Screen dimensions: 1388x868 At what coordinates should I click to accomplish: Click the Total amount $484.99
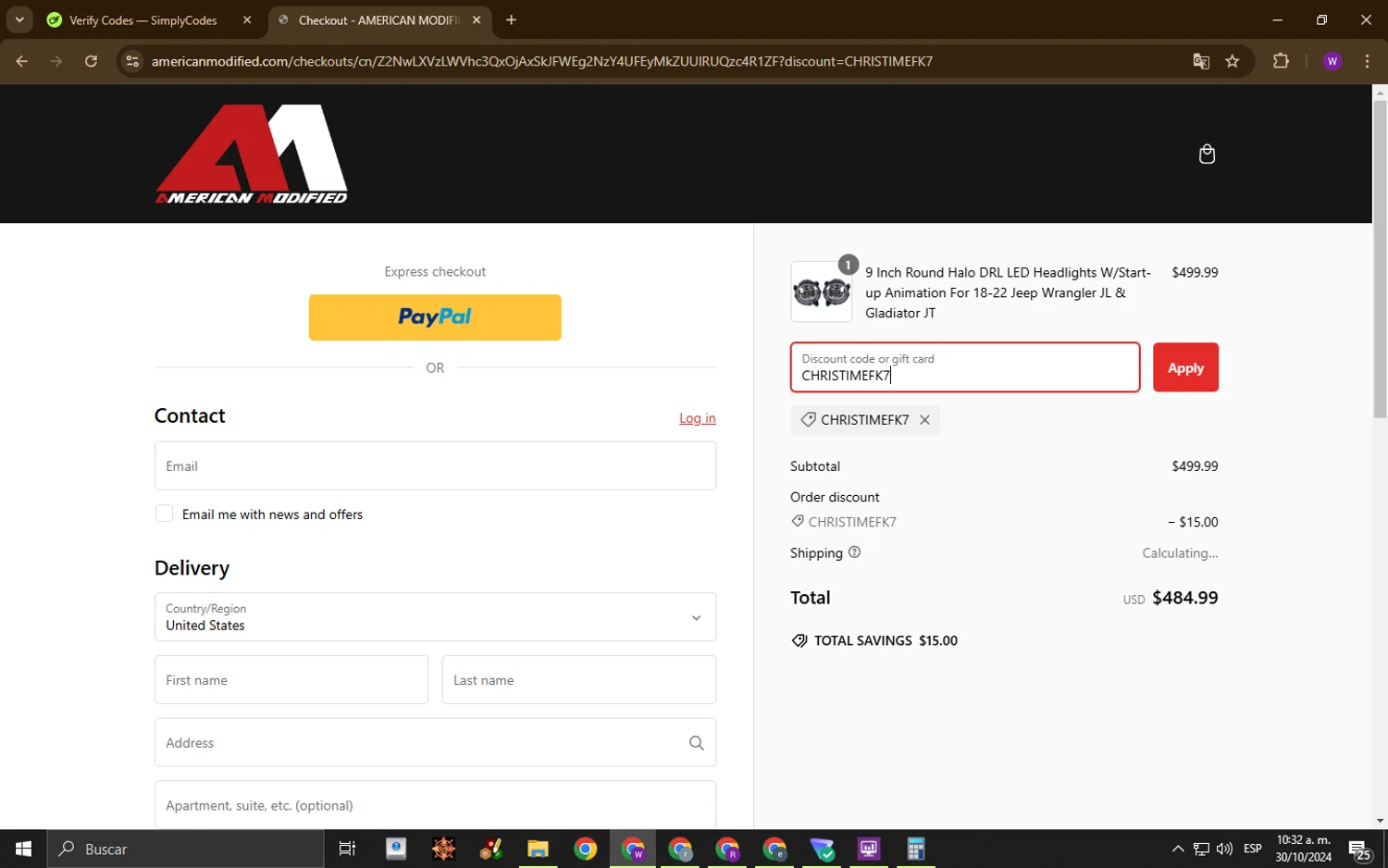(1184, 598)
